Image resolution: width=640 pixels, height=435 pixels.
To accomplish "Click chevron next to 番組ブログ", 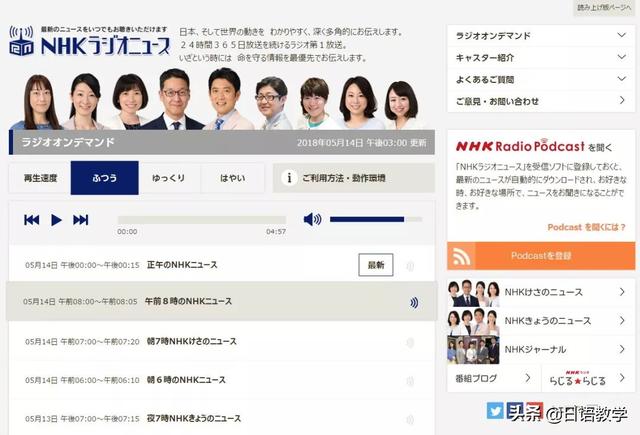I will tap(528, 378).
